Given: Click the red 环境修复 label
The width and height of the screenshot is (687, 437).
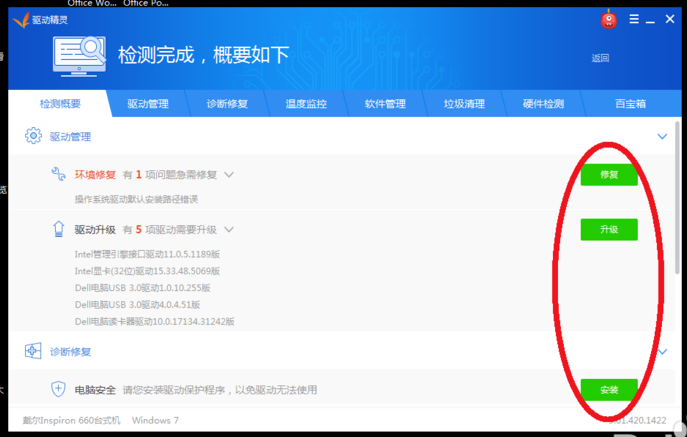Looking at the screenshot, I should click(x=95, y=175).
